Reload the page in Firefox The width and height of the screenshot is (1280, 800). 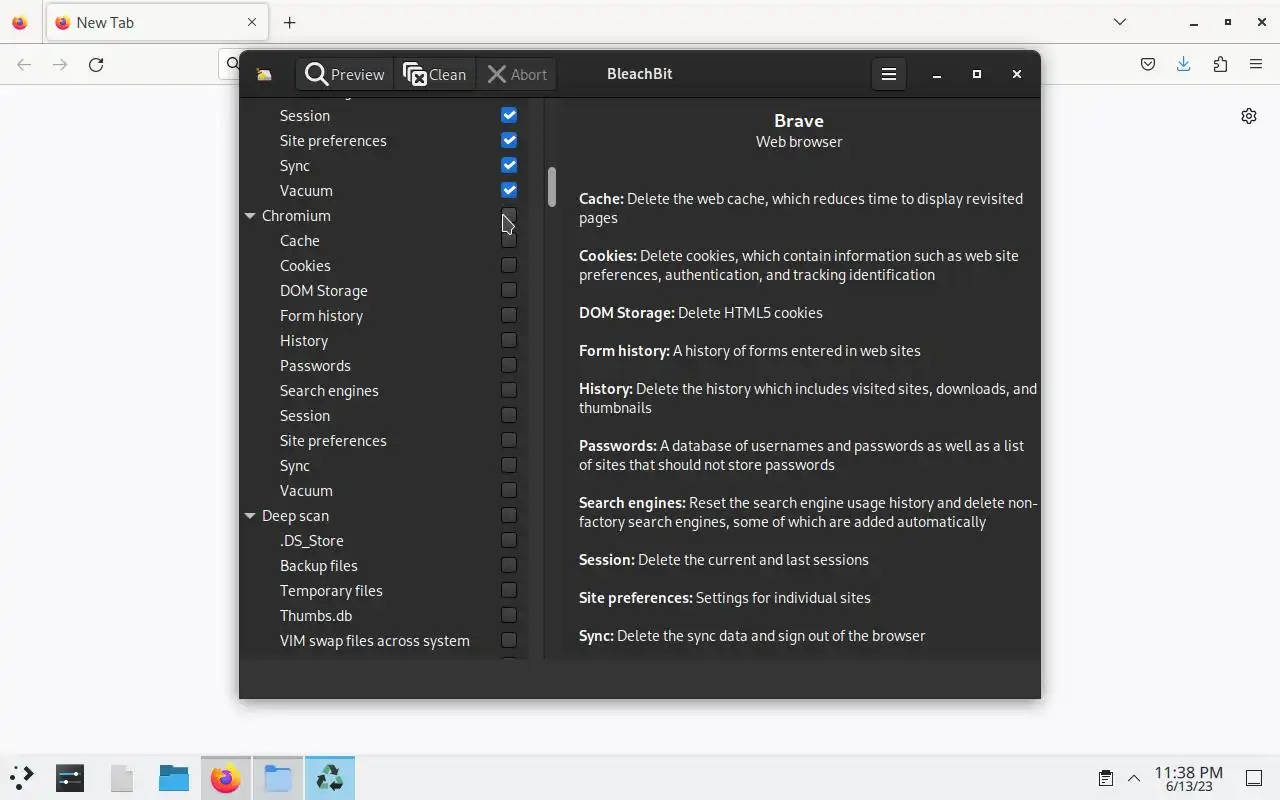pos(96,65)
